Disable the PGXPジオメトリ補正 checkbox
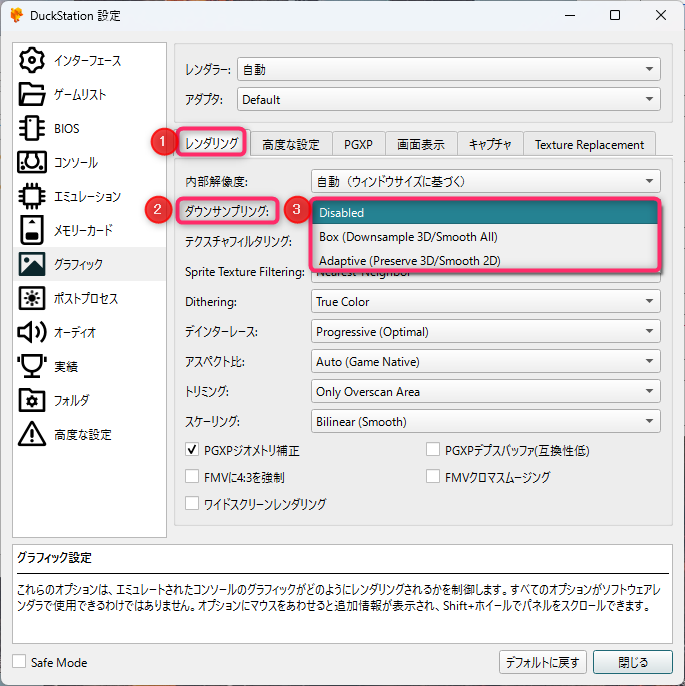The width and height of the screenshot is (685, 686). pyautogui.click(x=194, y=451)
